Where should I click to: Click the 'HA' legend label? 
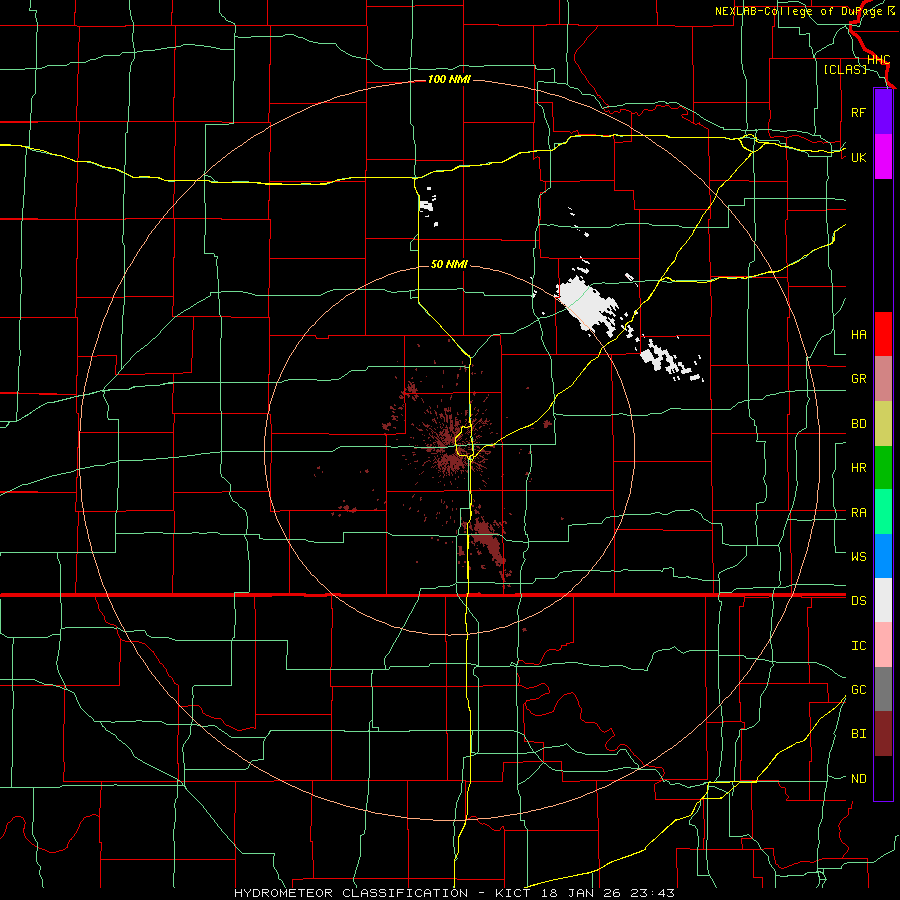pos(858,335)
